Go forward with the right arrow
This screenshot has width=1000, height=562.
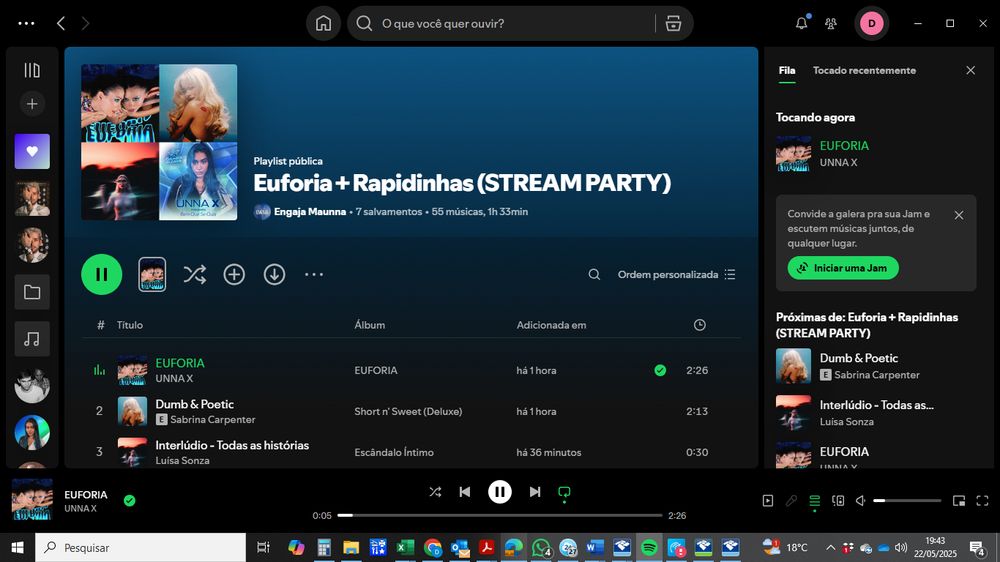click(85, 24)
